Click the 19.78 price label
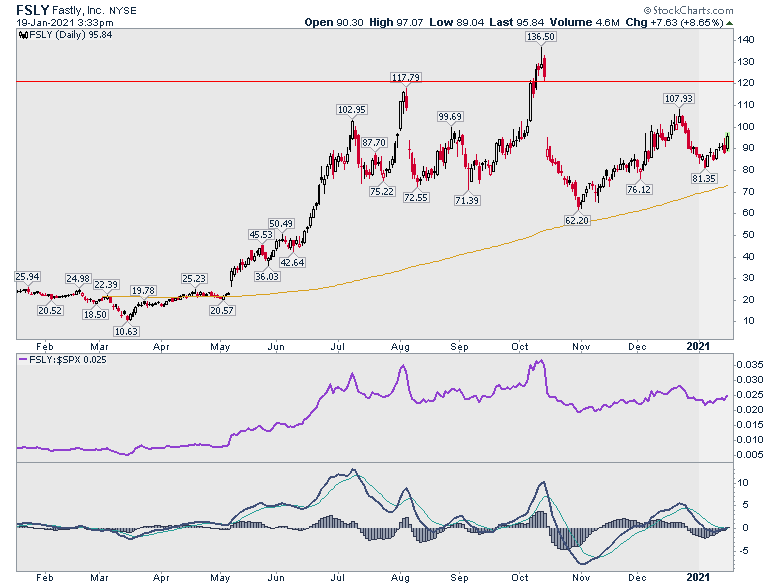 click(143, 291)
